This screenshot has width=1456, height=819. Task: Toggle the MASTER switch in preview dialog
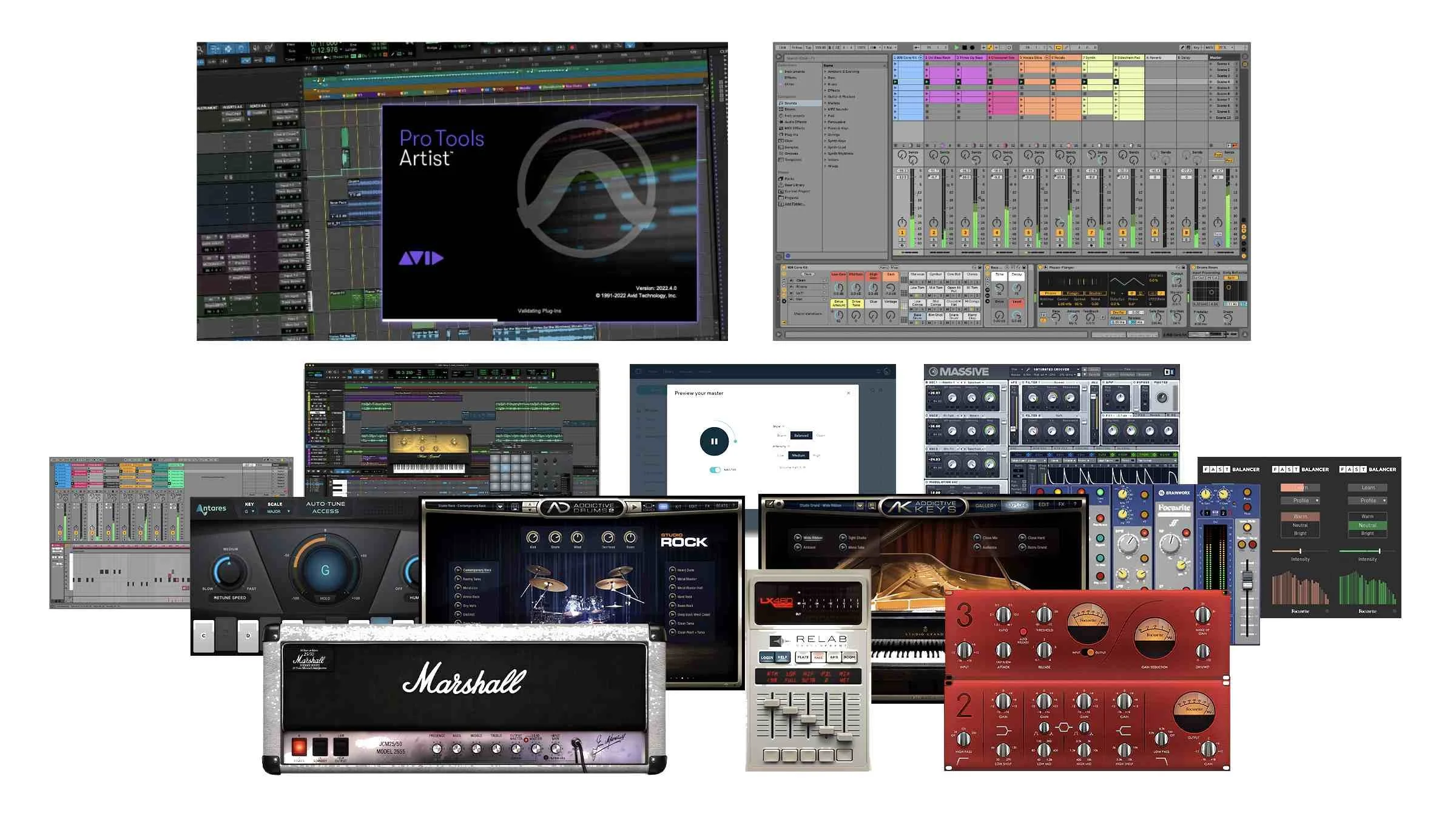click(x=715, y=470)
